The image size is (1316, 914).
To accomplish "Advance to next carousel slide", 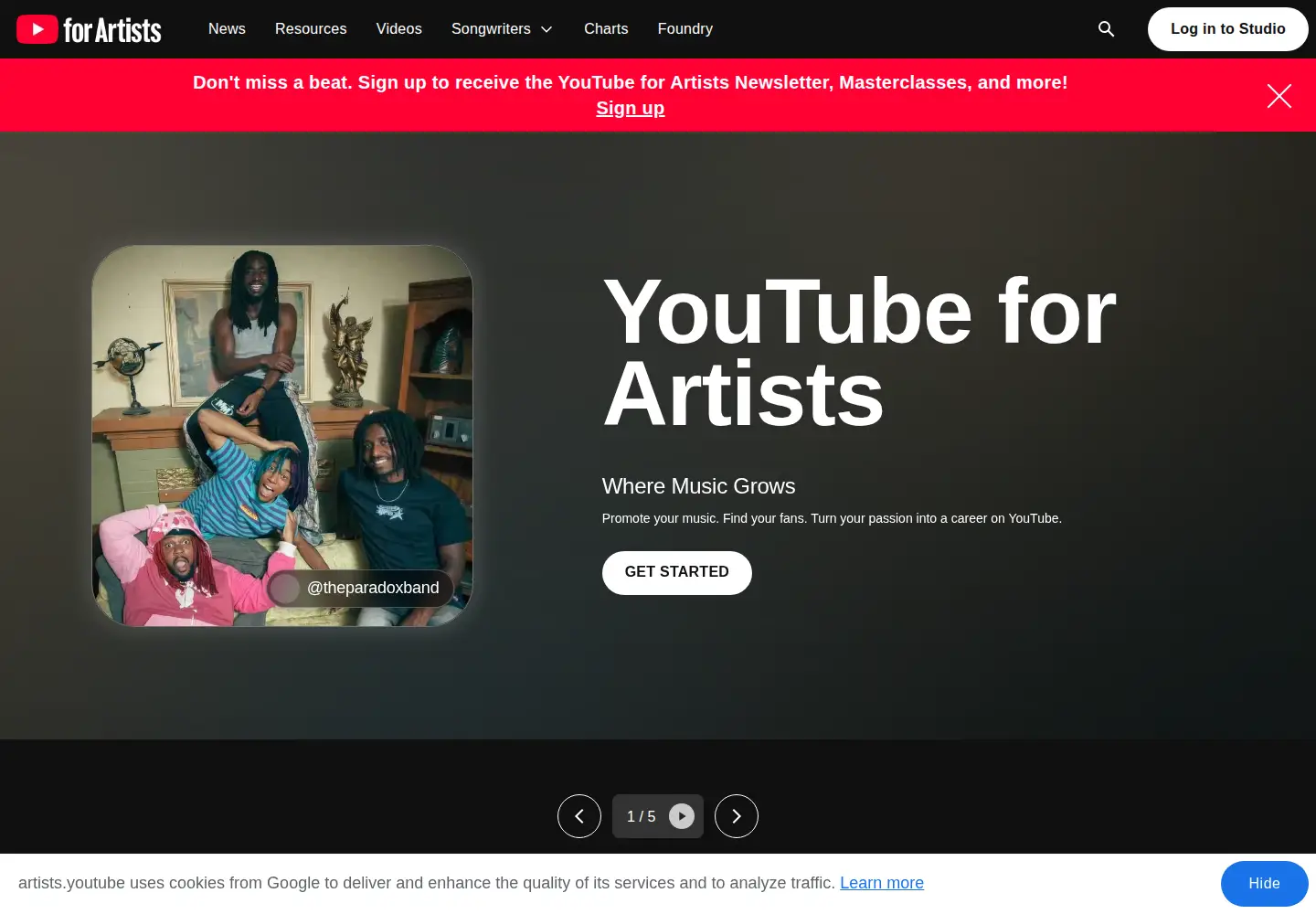I will [737, 816].
